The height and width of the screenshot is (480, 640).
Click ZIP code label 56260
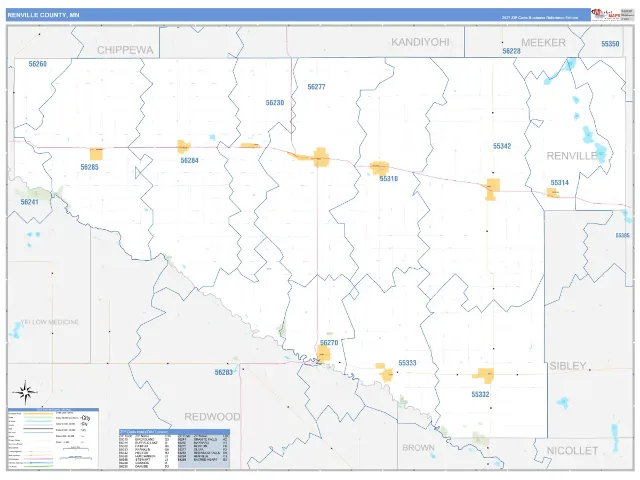38,64
